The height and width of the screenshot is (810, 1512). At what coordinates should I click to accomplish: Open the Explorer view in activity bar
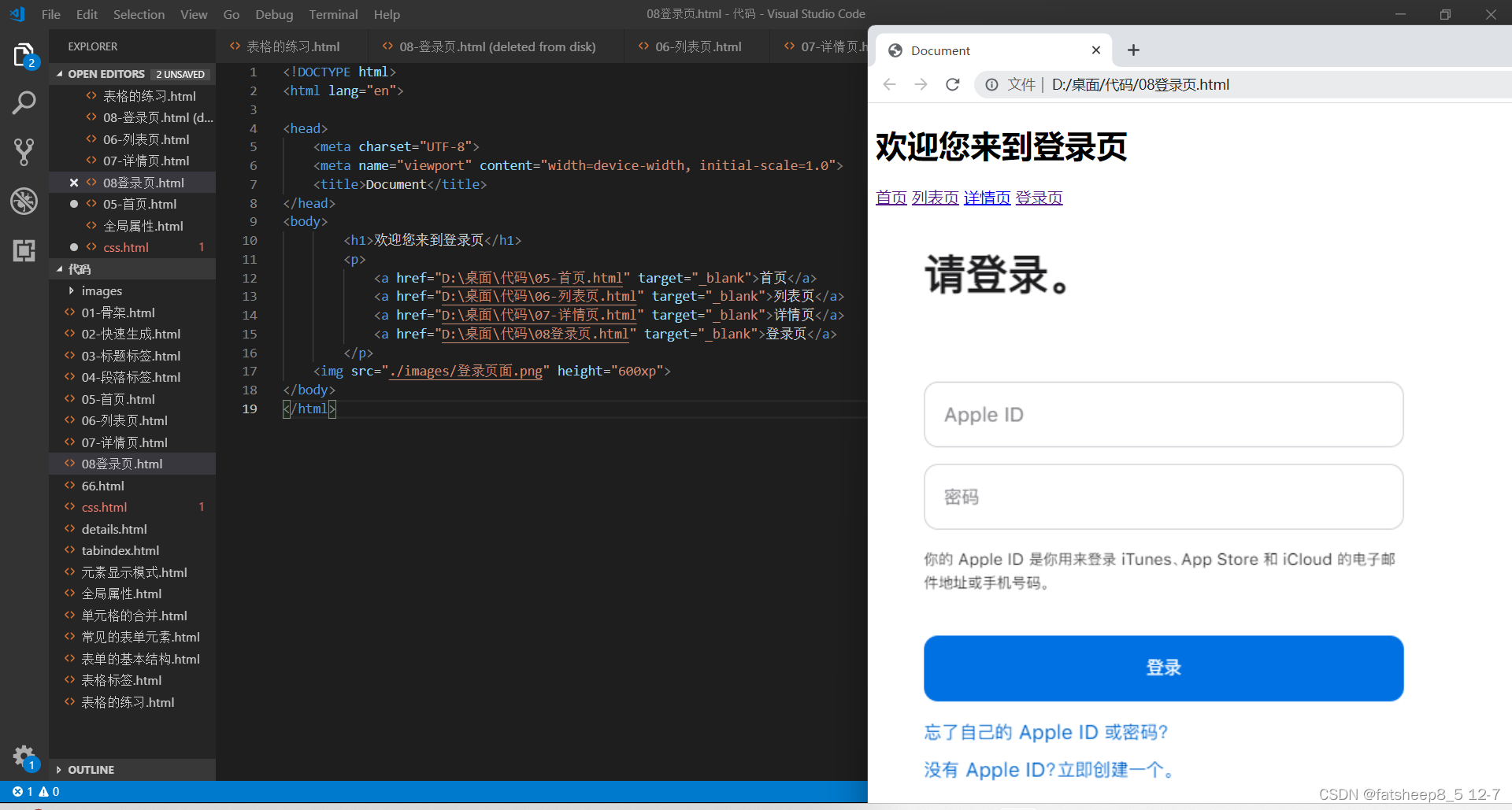point(24,55)
